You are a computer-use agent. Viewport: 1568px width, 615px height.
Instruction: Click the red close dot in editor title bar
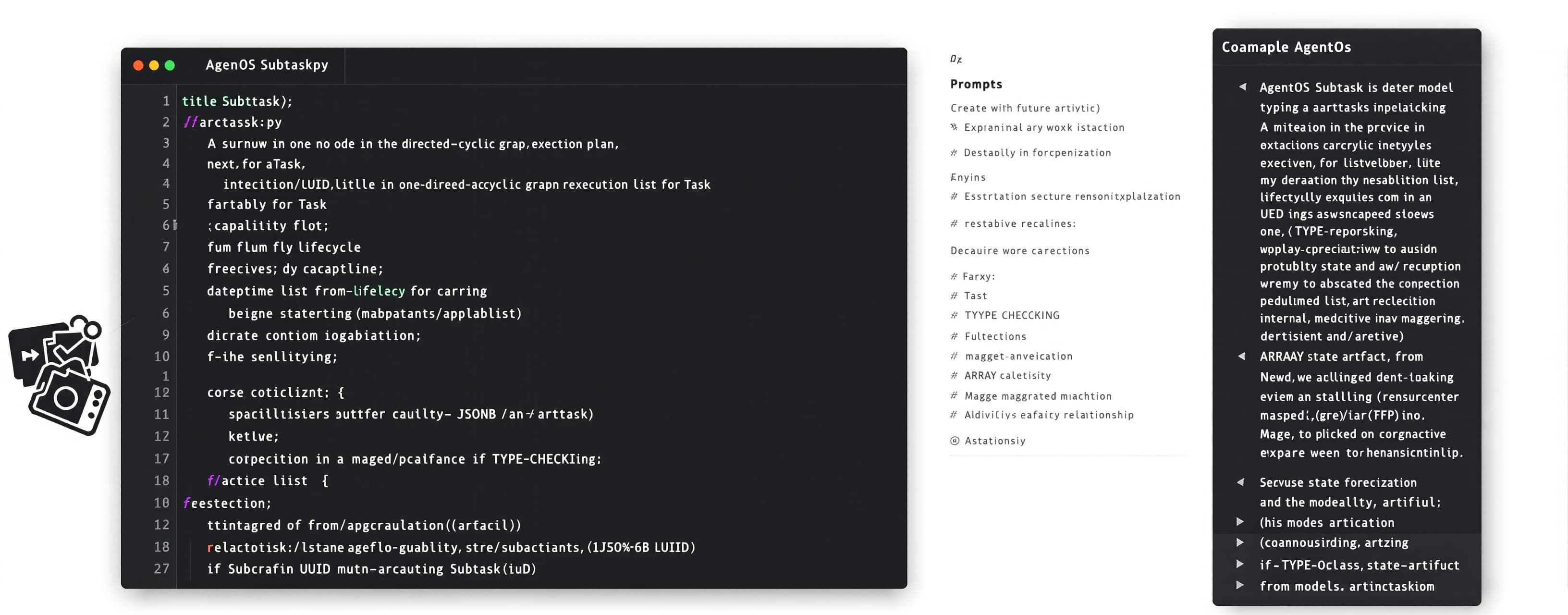tap(138, 65)
